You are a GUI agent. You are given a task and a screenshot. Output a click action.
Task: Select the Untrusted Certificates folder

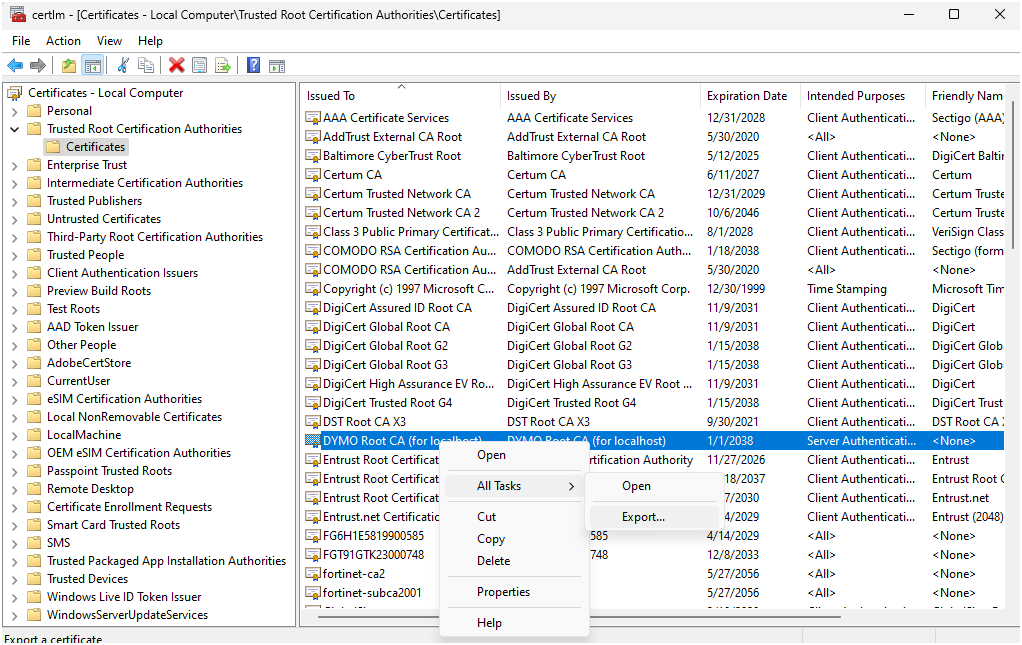pyautogui.click(x=103, y=219)
